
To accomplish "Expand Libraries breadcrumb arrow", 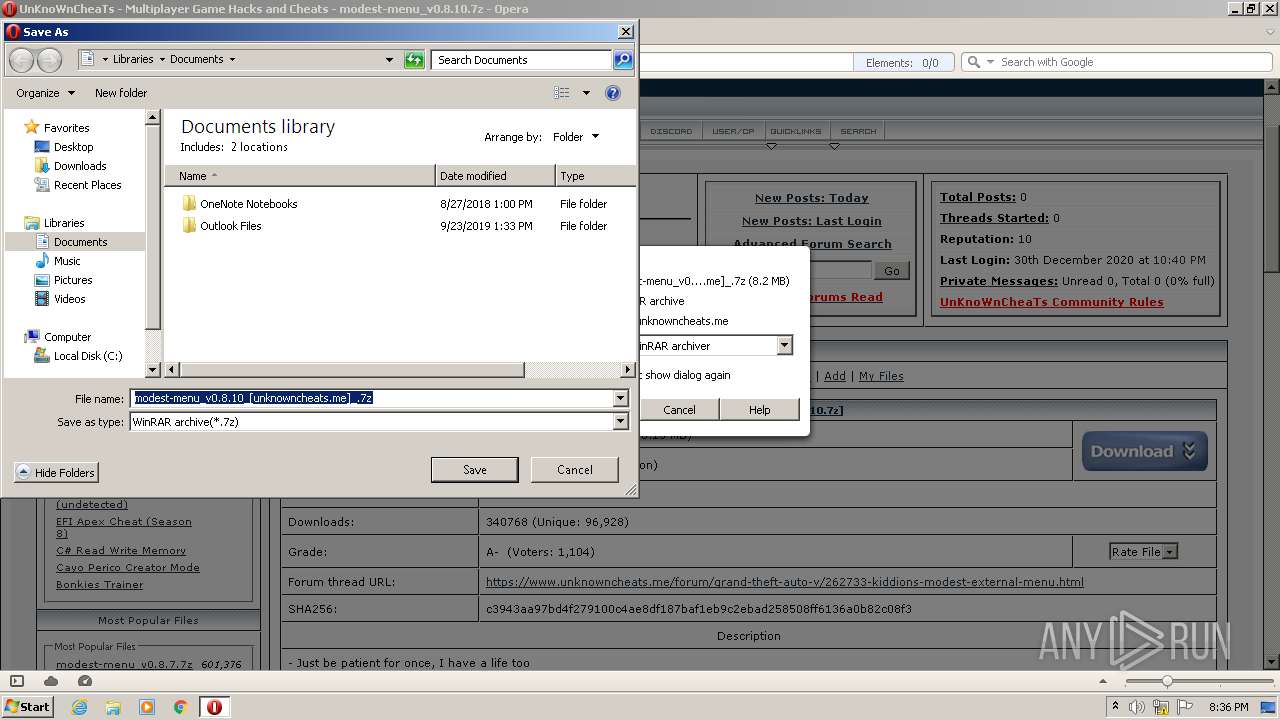I will 161,60.
